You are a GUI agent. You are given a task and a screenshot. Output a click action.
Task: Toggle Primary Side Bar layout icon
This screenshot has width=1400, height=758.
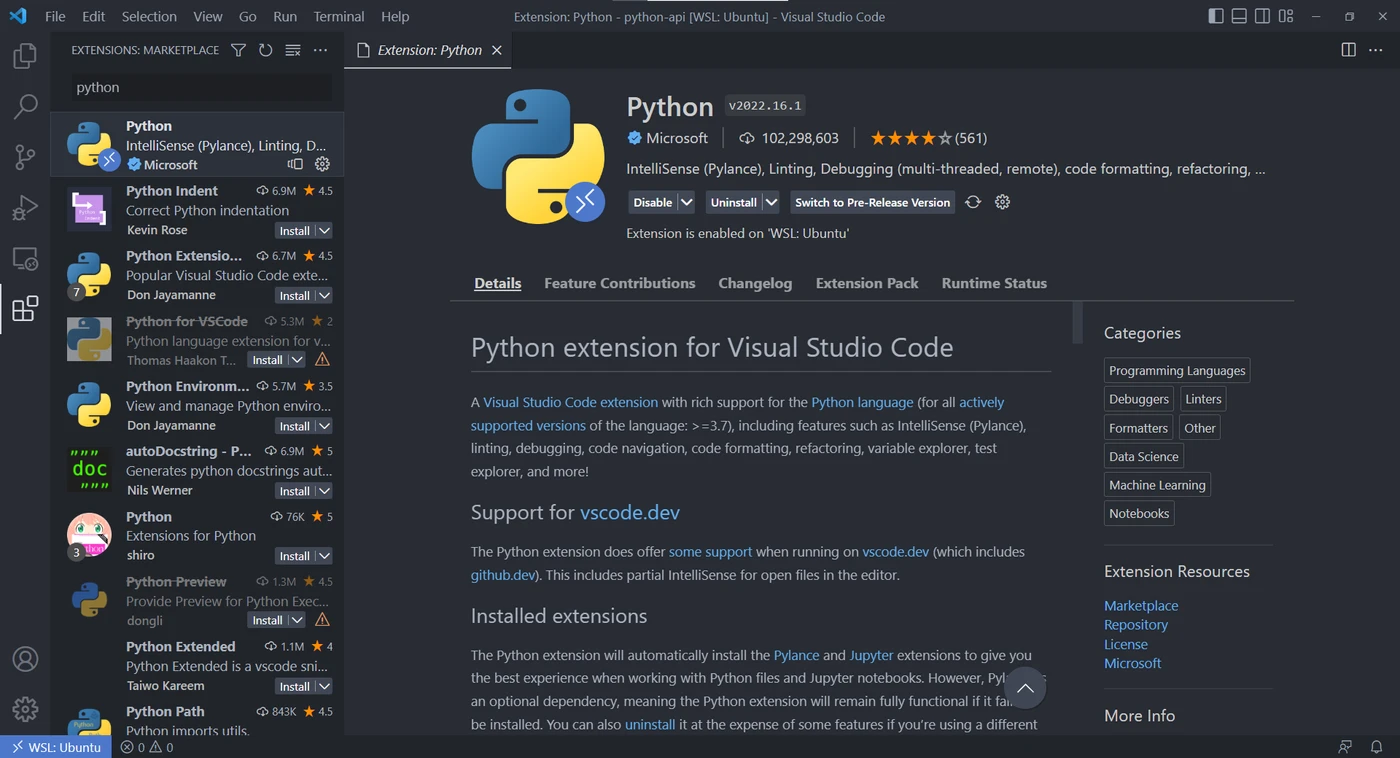[1216, 16]
